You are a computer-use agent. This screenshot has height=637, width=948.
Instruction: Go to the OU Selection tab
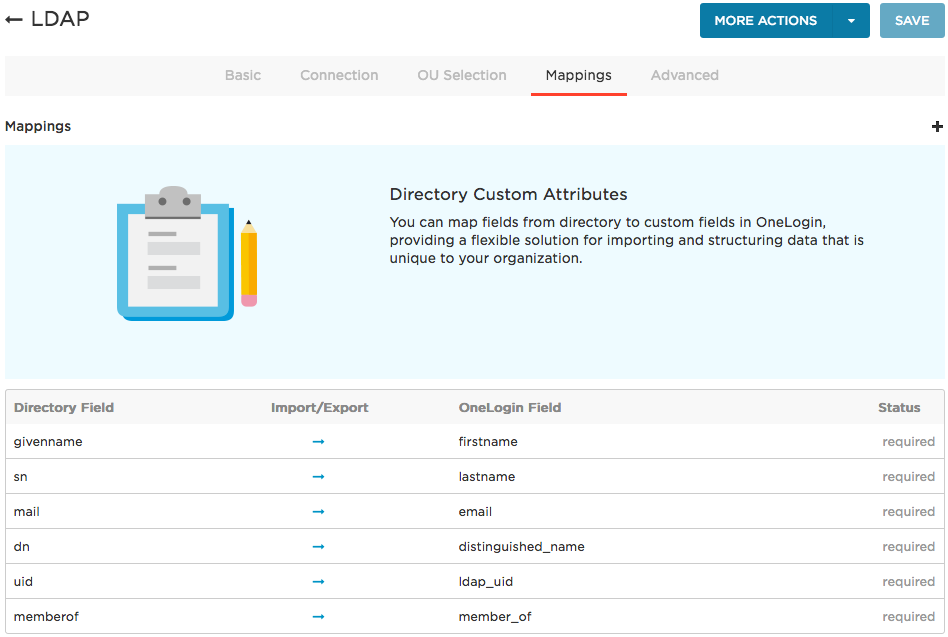click(462, 76)
